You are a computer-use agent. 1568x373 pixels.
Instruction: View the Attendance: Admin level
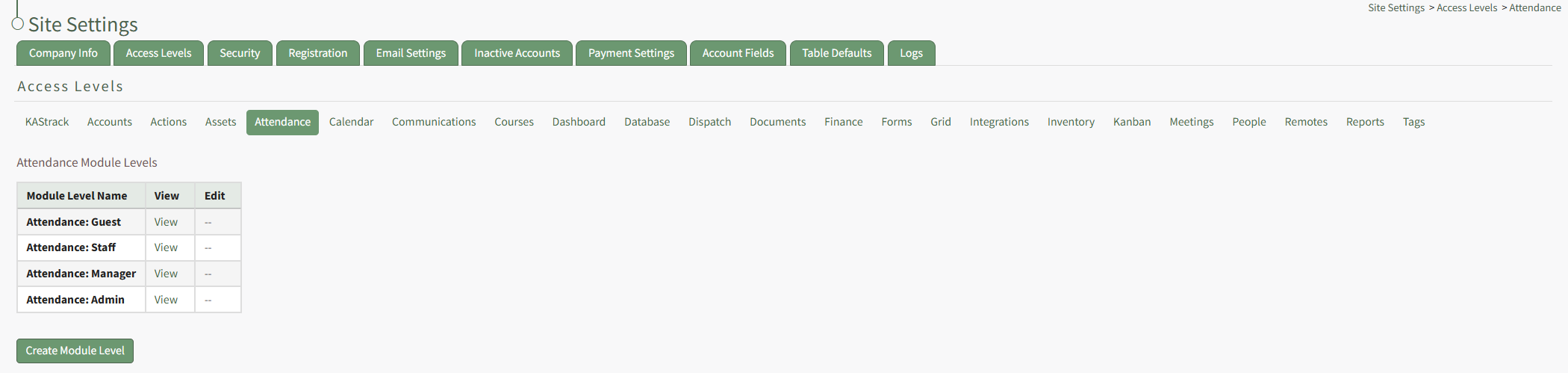click(x=166, y=300)
